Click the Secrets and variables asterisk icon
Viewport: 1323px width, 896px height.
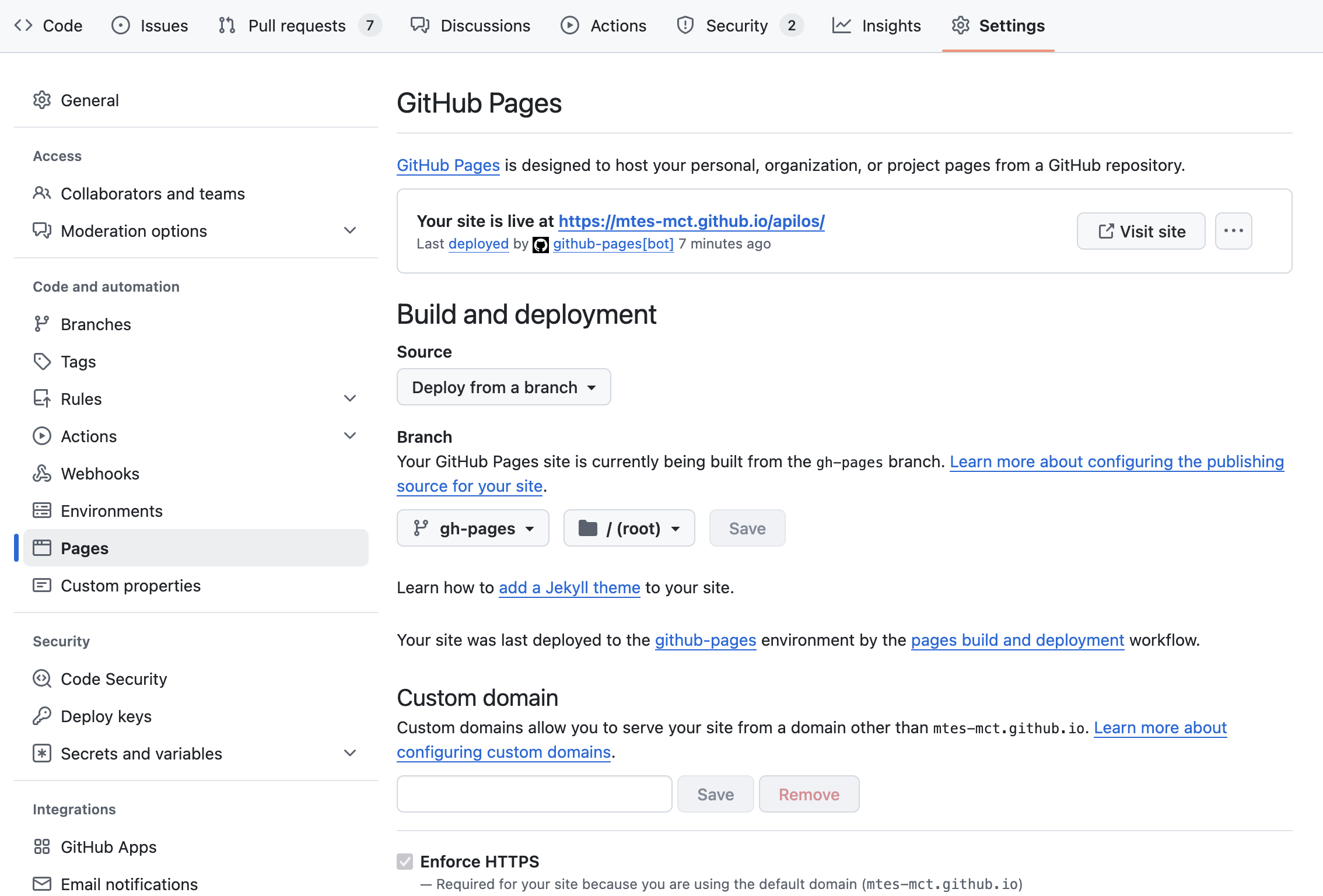click(42, 754)
